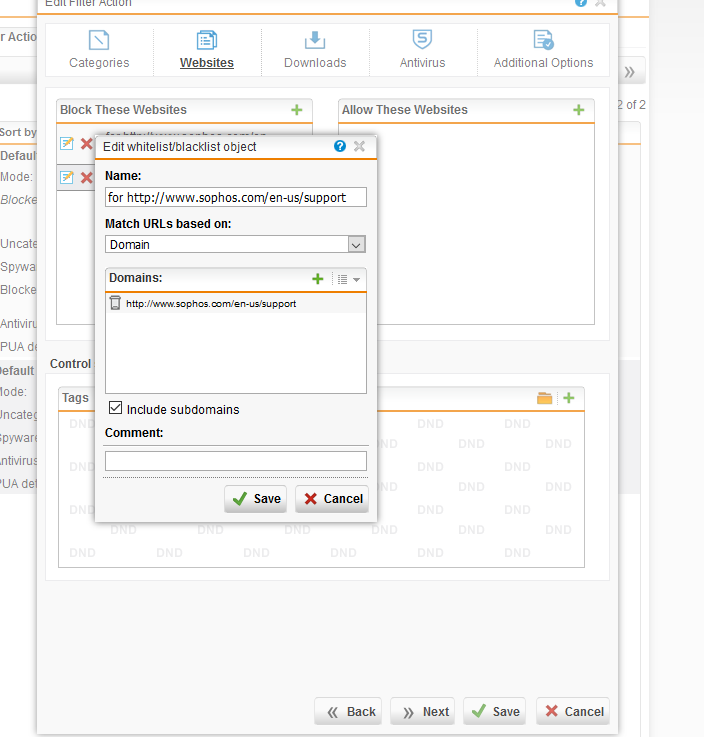Close the Edit whitelist/blacklist object dialog
704x737 pixels.
[x=360, y=146]
